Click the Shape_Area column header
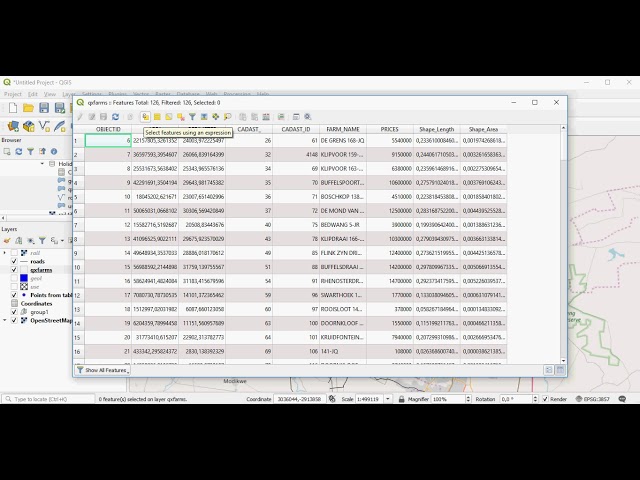 click(x=483, y=129)
